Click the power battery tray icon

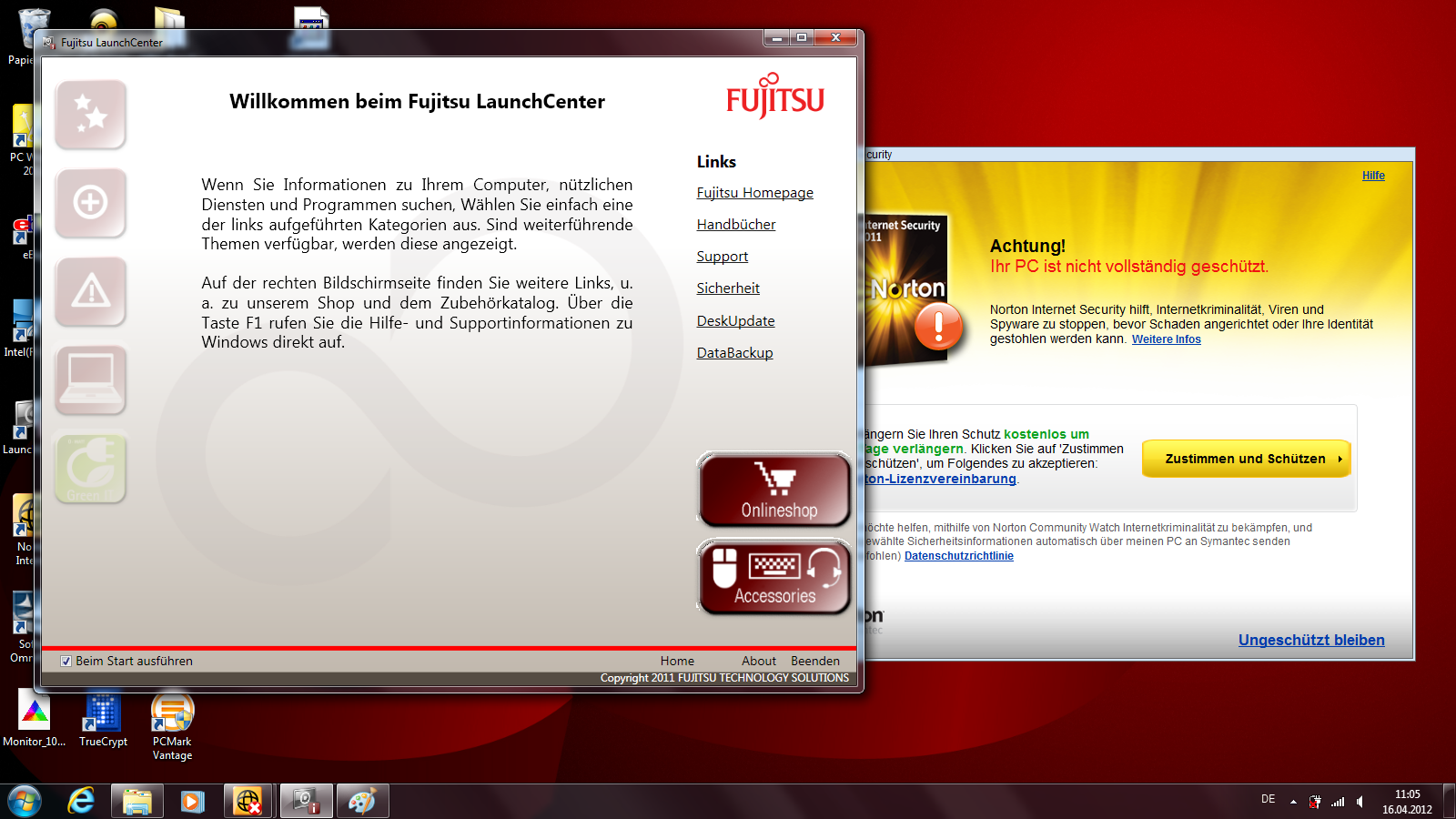coord(1315,802)
